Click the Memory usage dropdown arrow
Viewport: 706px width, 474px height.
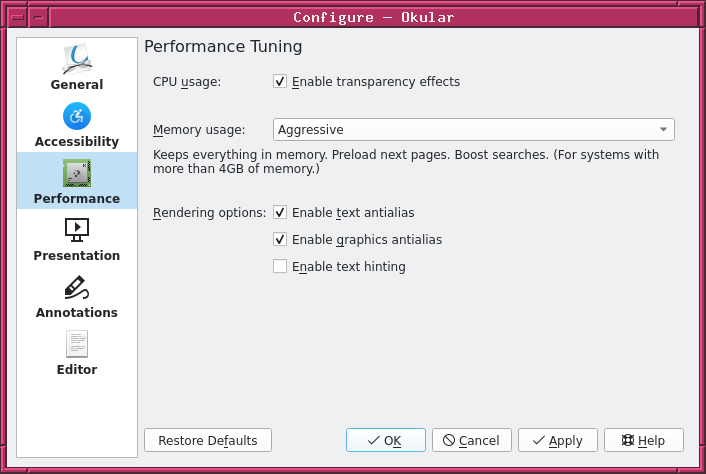point(663,130)
